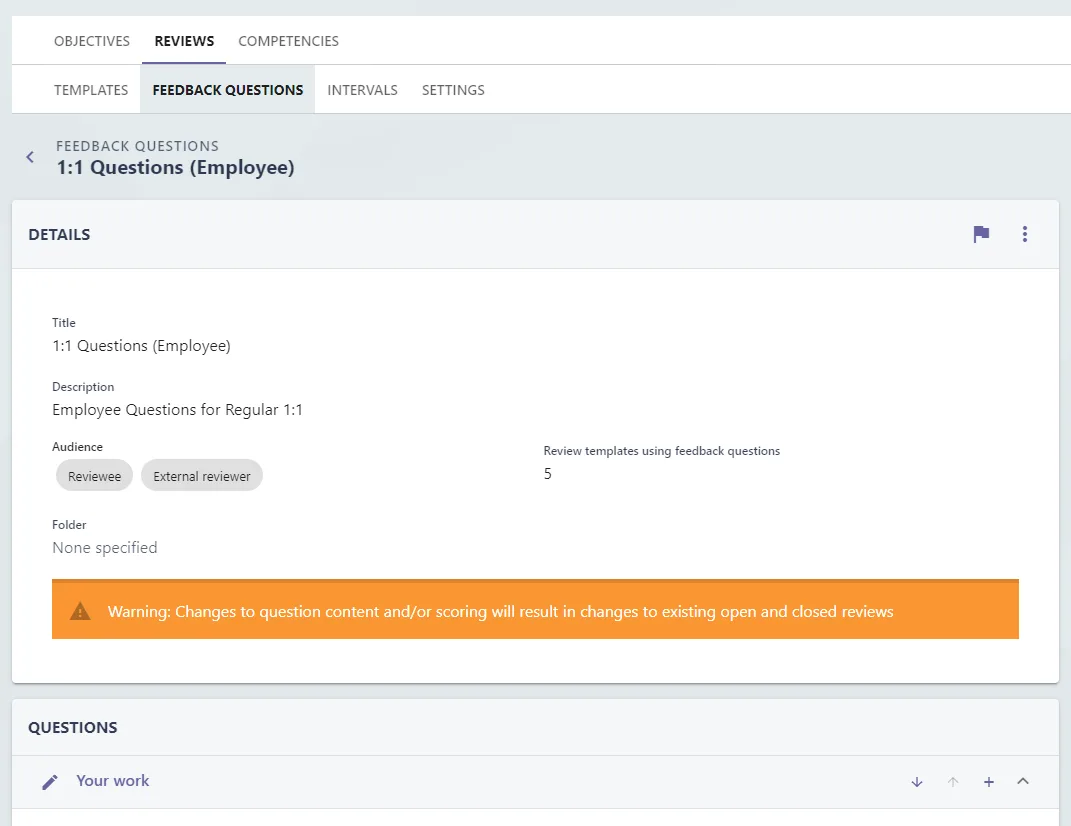Click the review templates count 5
Viewport: 1071px width, 826px height.
point(548,473)
